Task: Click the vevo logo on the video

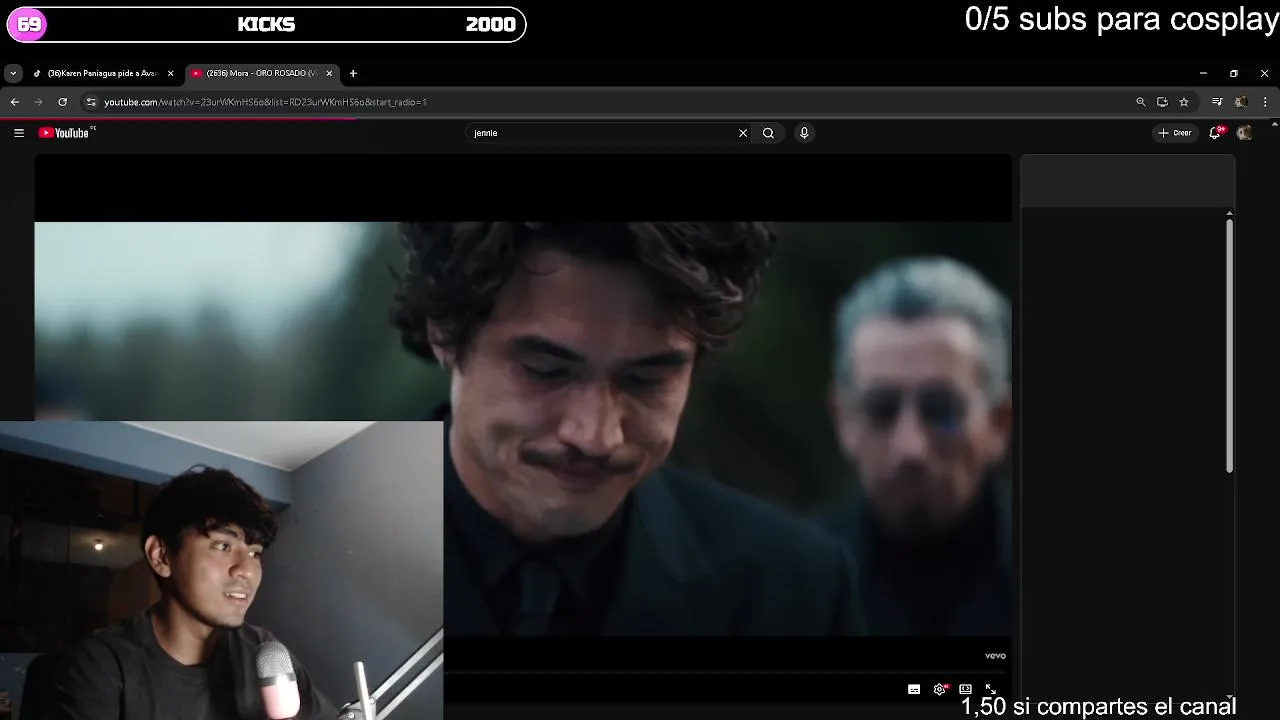Action: [x=995, y=656]
